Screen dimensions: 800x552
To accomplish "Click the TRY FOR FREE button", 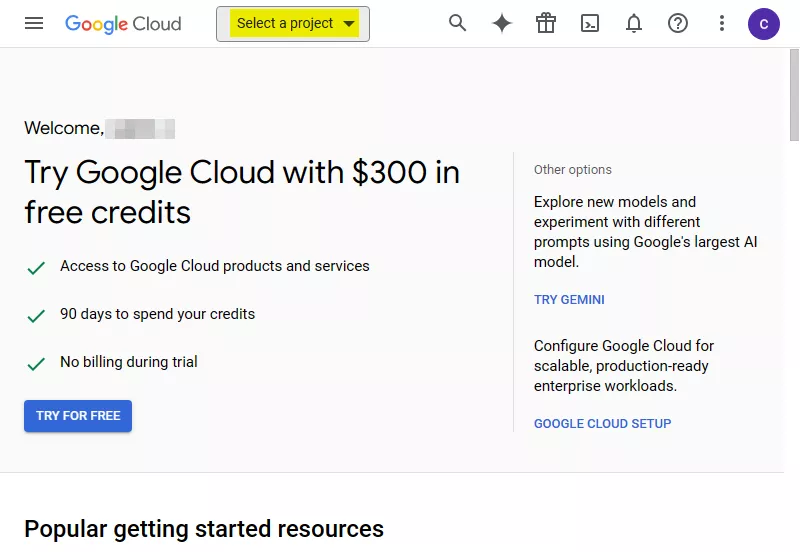I will pyautogui.click(x=78, y=416).
